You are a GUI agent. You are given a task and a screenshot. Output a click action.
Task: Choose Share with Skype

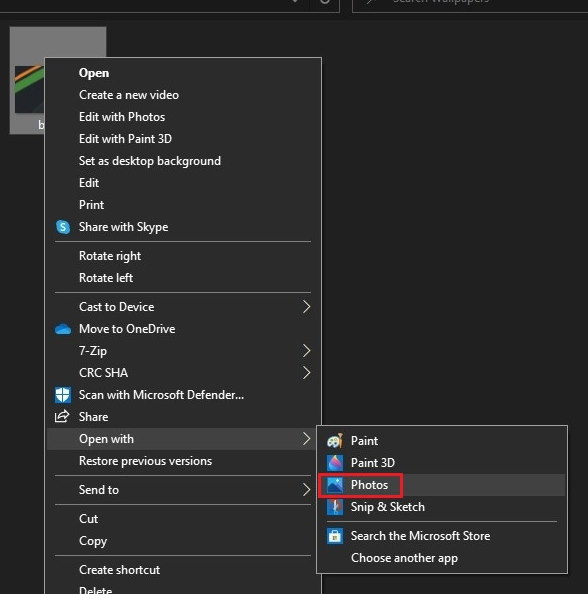[183, 227]
